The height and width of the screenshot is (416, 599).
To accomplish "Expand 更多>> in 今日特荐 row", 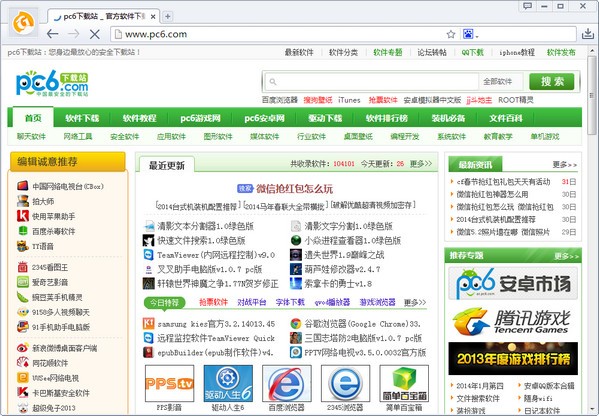I will [x=415, y=302].
